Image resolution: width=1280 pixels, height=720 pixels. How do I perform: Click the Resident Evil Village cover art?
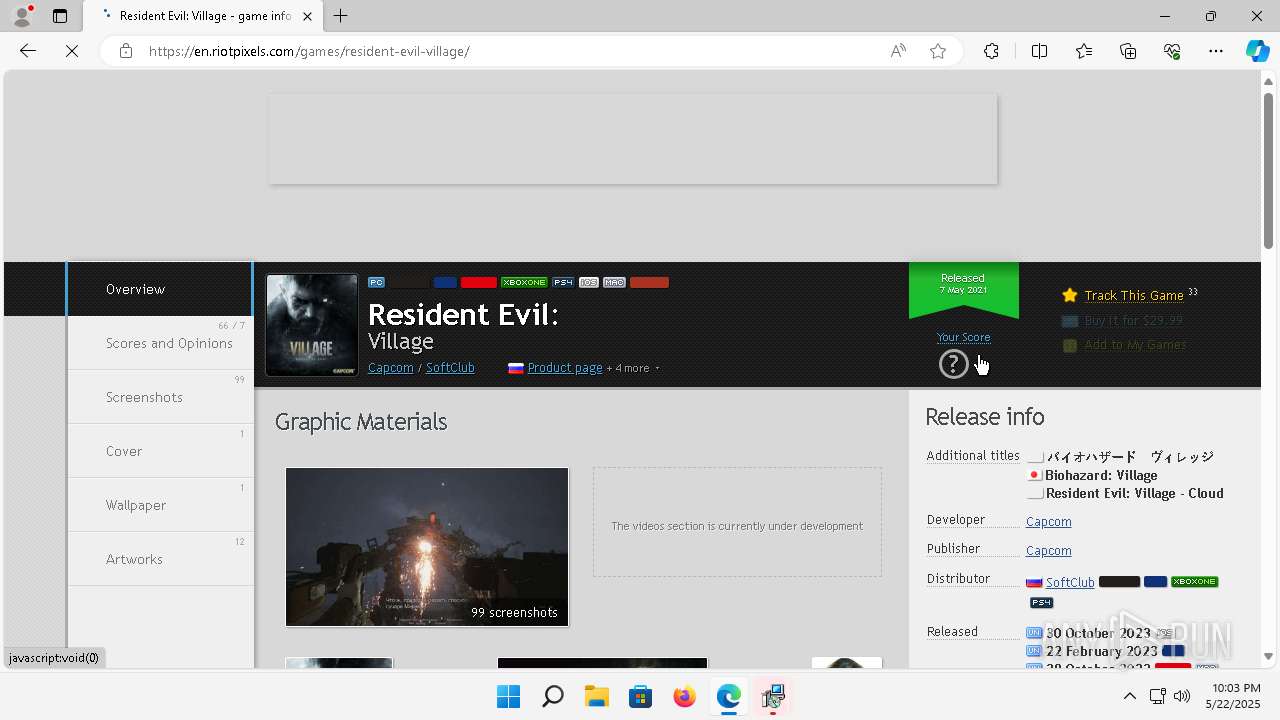(x=312, y=325)
